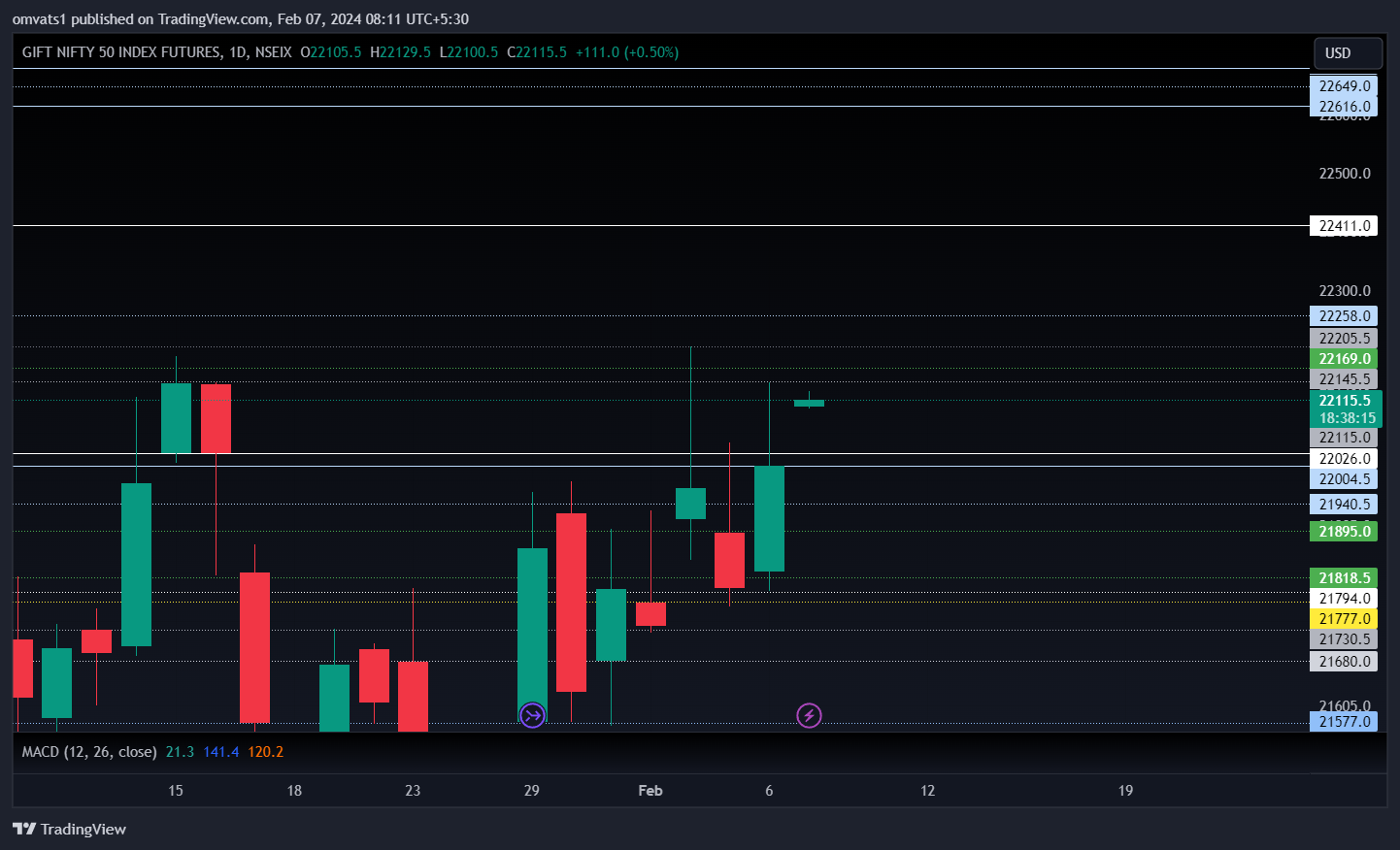Click the 12 date on the time axis
Image resolution: width=1400 pixels, height=850 pixels.
[x=928, y=791]
